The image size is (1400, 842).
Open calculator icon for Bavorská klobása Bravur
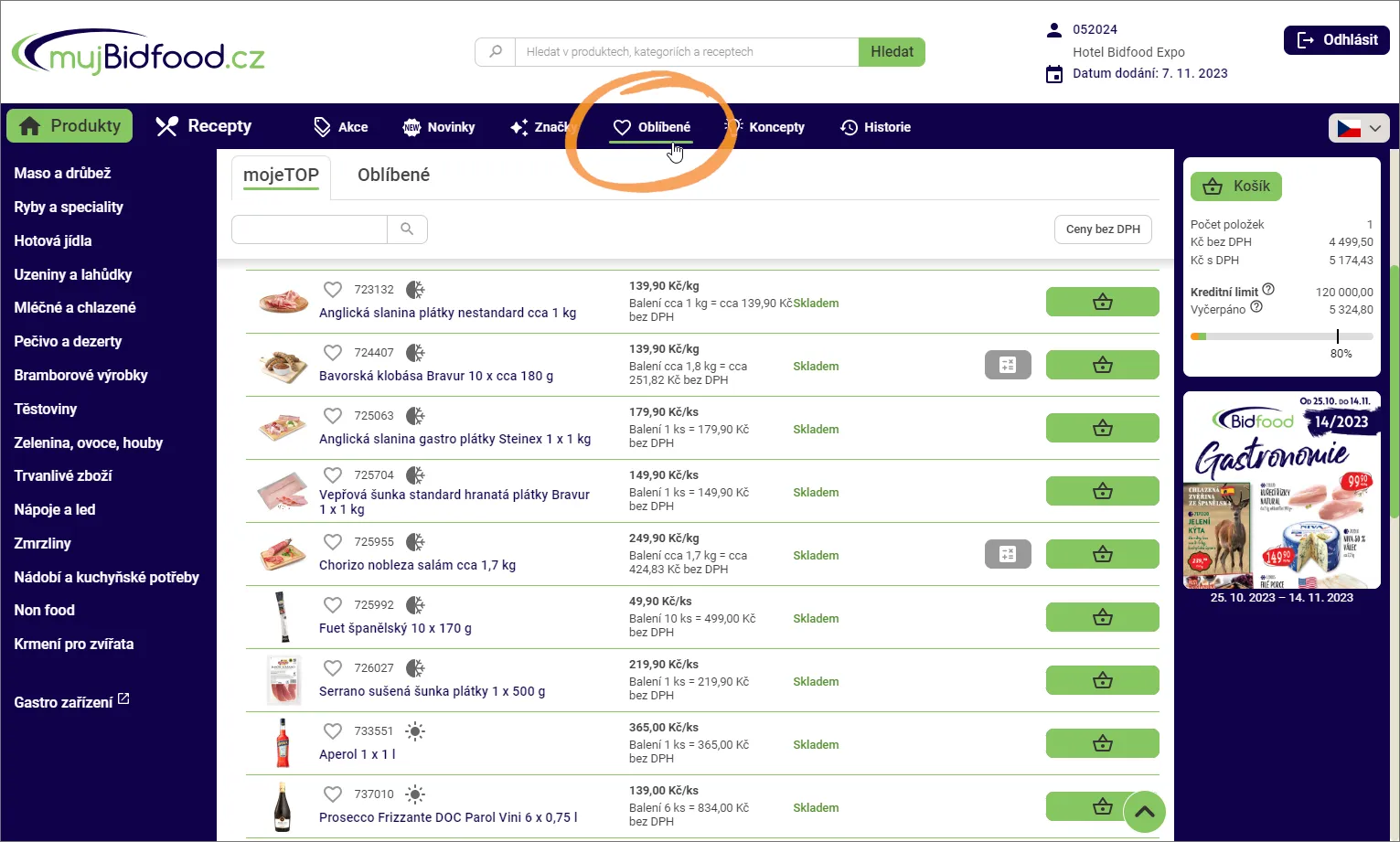tap(1008, 365)
